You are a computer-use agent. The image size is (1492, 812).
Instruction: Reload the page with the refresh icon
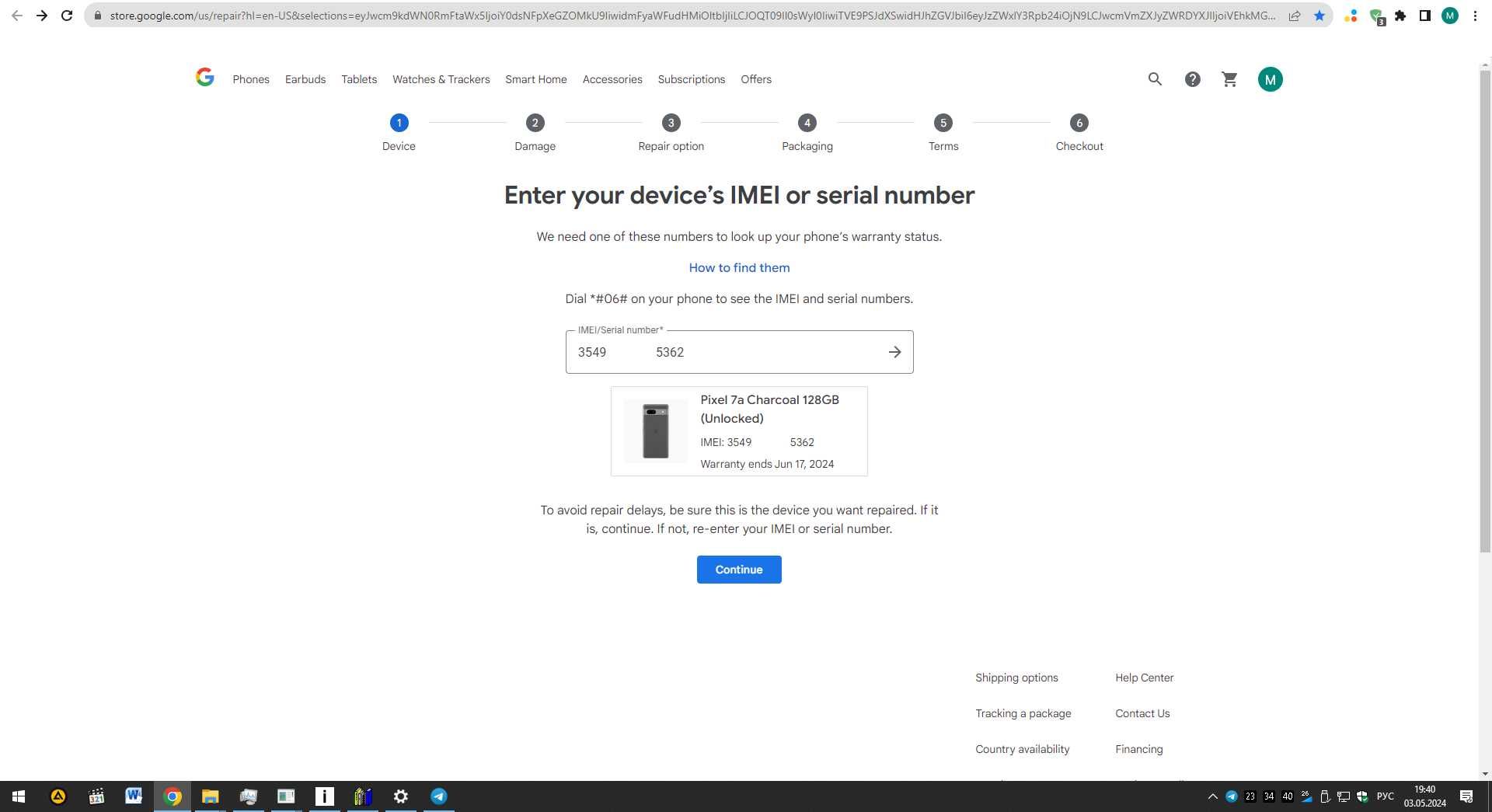point(68,16)
